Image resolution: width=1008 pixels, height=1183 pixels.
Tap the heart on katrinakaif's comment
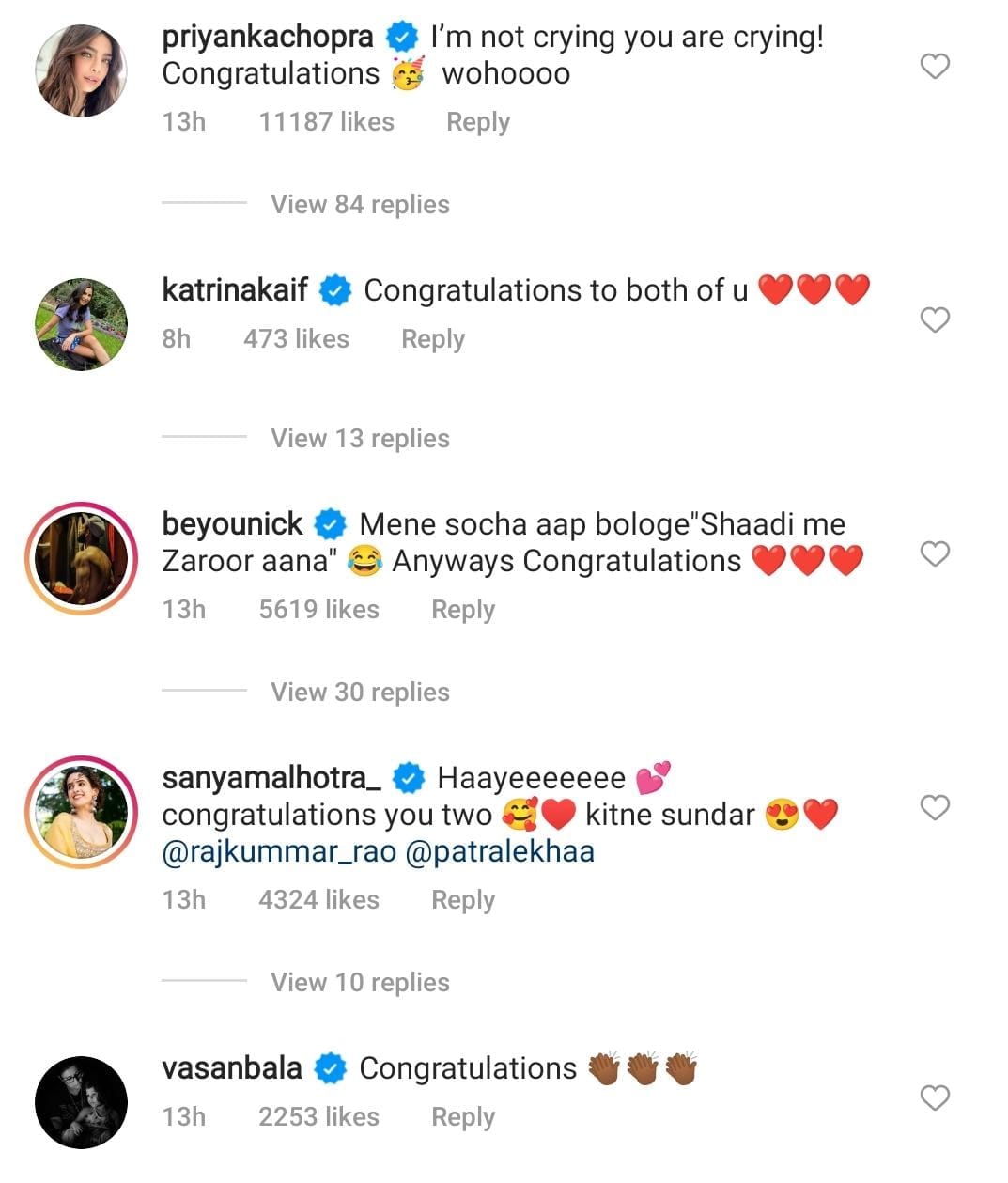(x=934, y=320)
